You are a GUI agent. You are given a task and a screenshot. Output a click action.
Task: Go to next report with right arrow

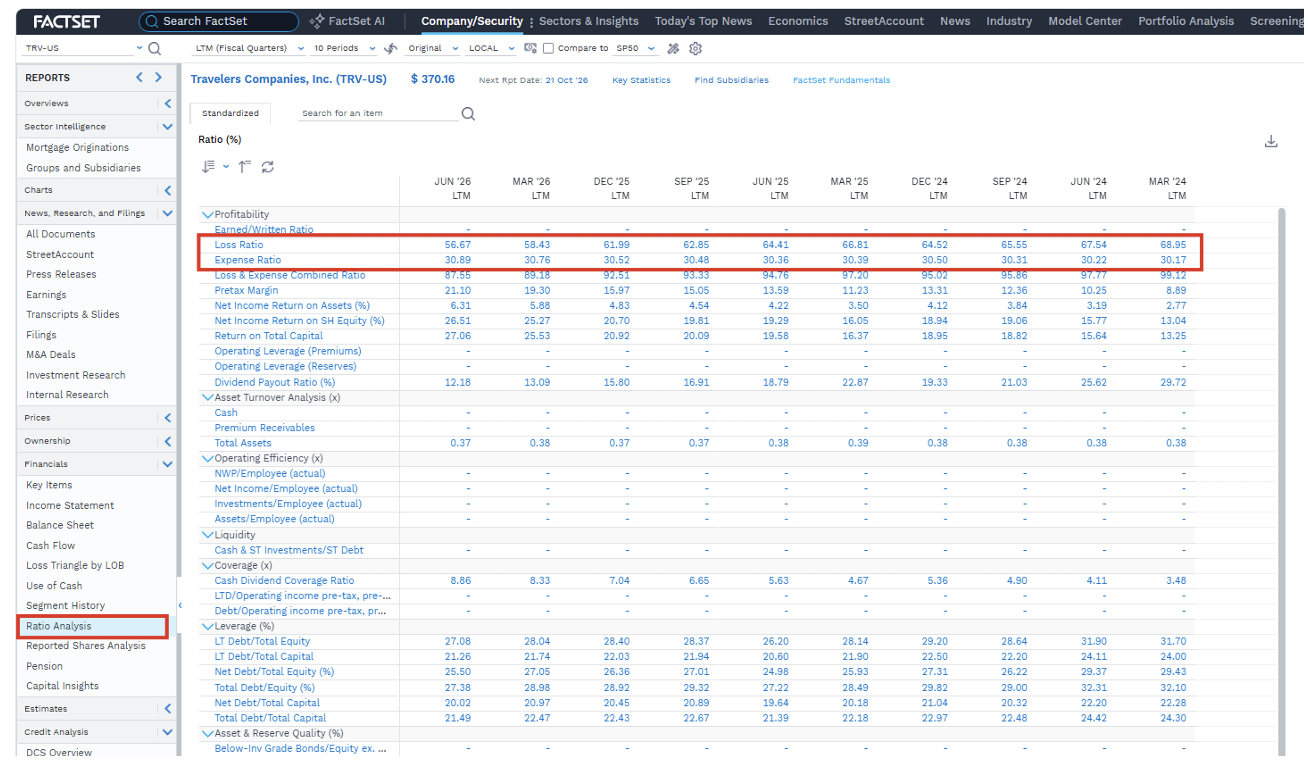[x=158, y=77]
